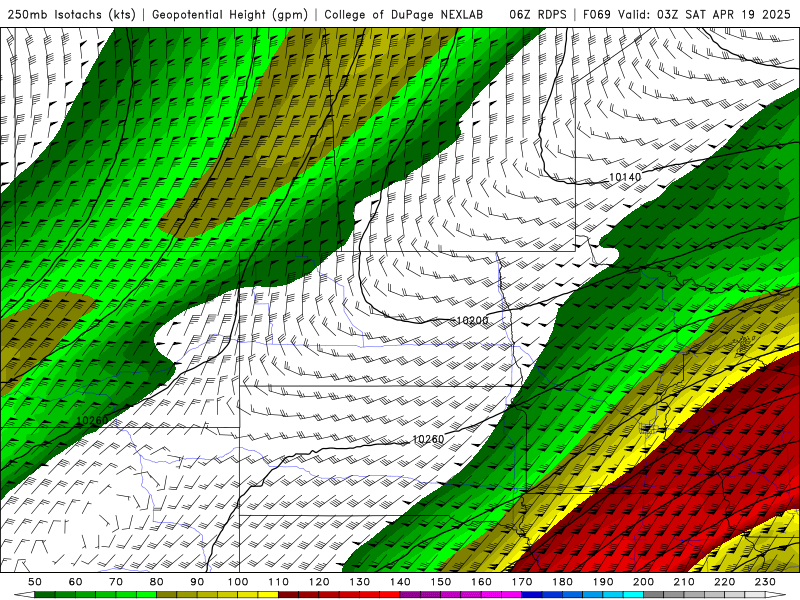Screen dimensions: 800x600
Task: Click the 90 value on the color scale
Action: 197,582
